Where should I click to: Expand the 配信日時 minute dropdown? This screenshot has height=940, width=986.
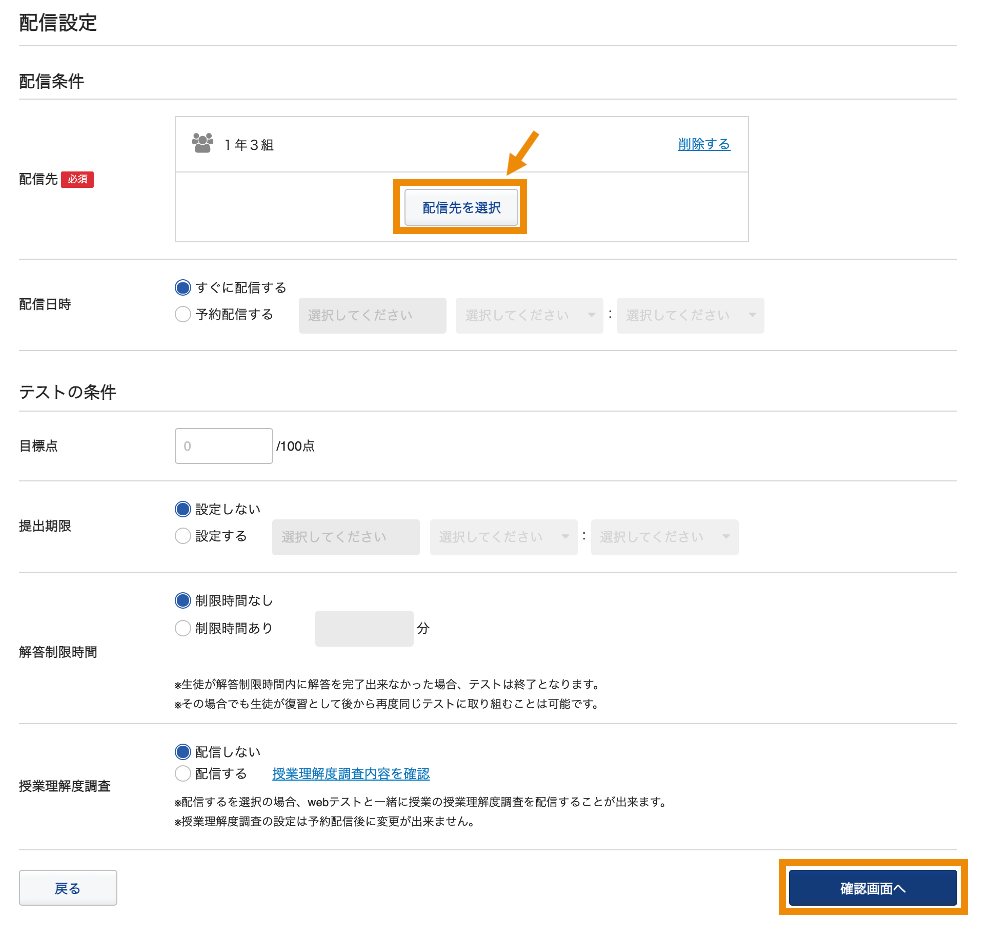[x=690, y=316]
